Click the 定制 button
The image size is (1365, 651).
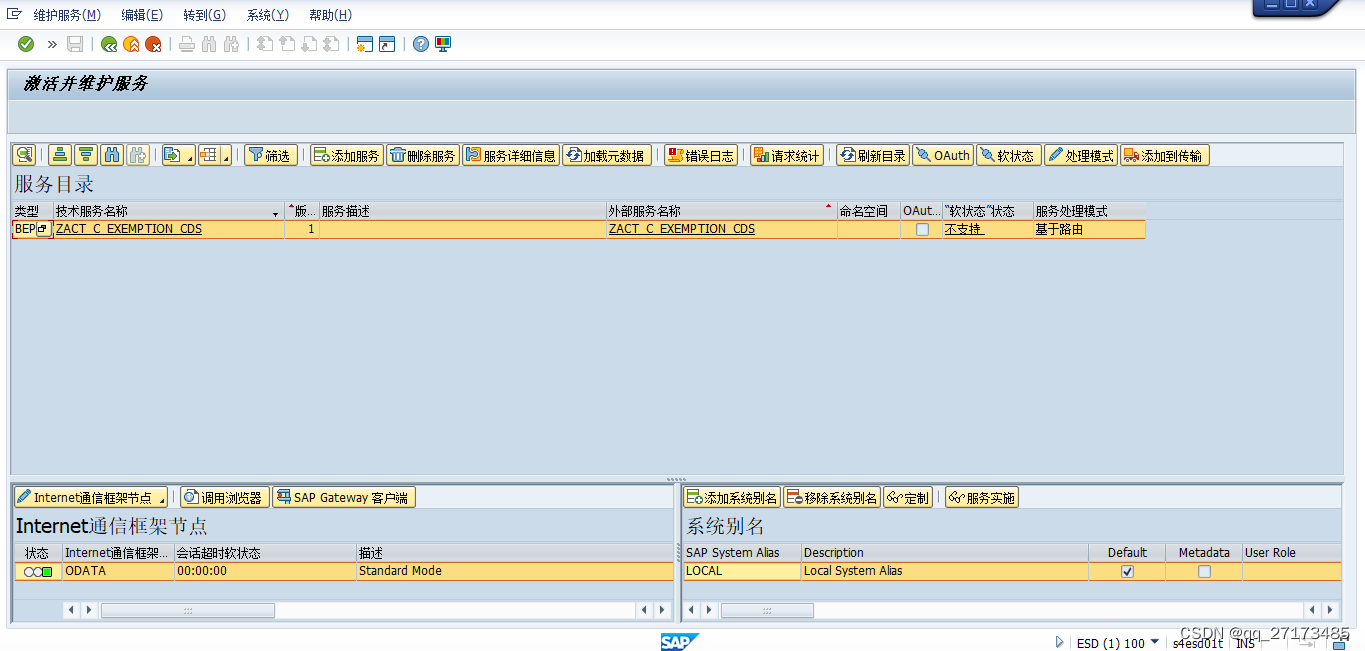pyautogui.click(x=909, y=498)
